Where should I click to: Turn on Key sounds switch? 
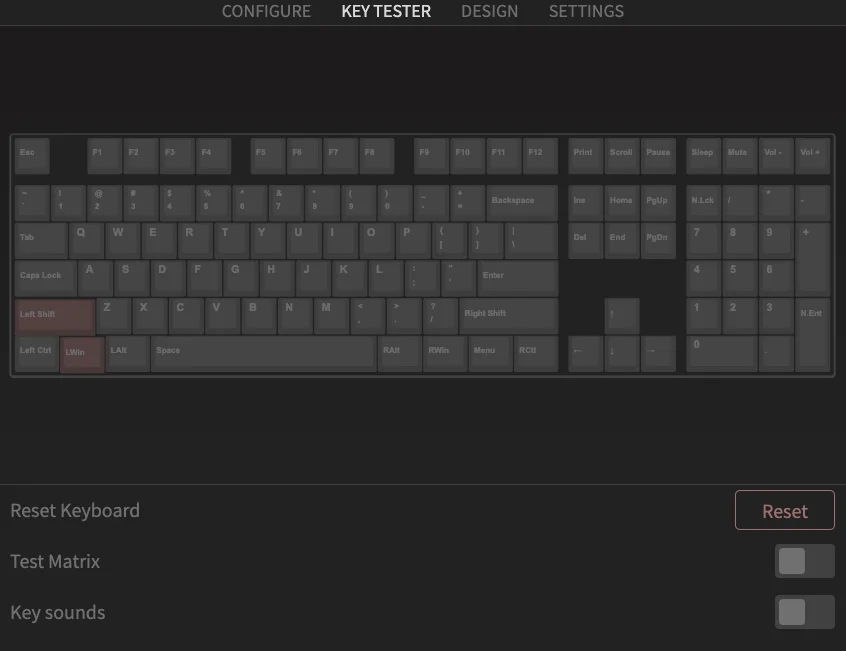coord(804,612)
